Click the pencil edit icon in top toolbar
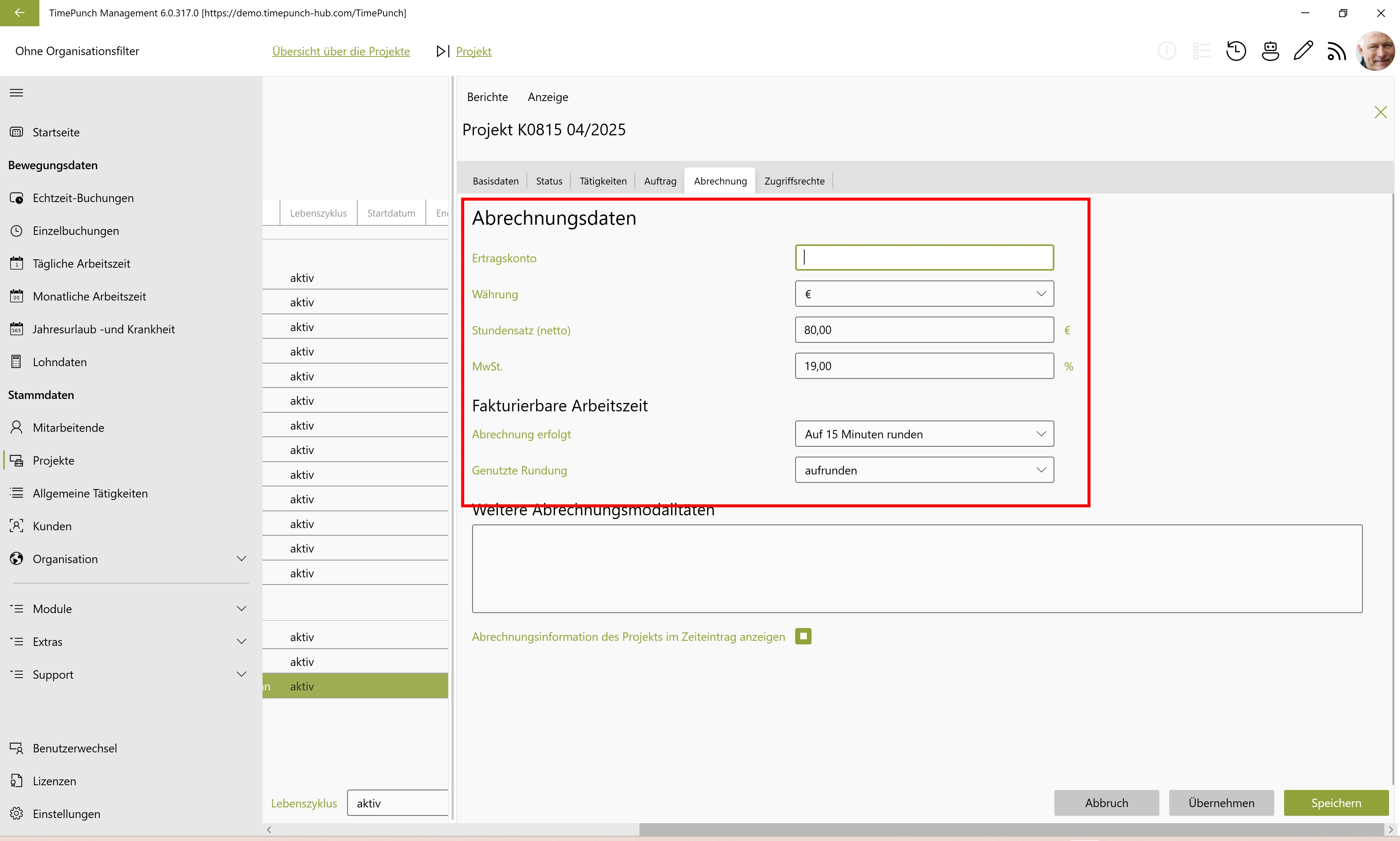This screenshot has width=1400, height=841. [x=1303, y=51]
